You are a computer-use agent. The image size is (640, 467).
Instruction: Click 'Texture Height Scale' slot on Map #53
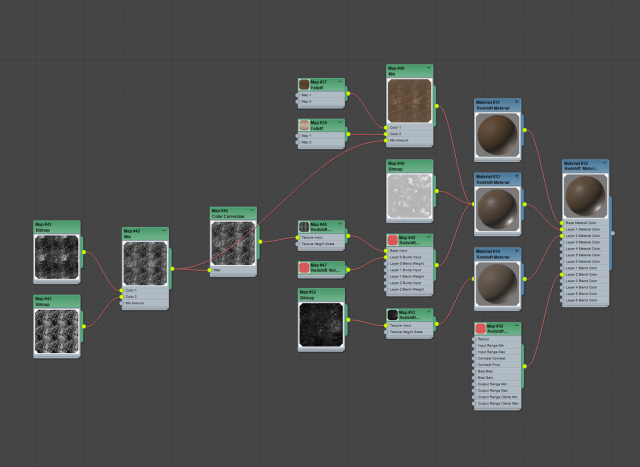[x=409, y=332]
